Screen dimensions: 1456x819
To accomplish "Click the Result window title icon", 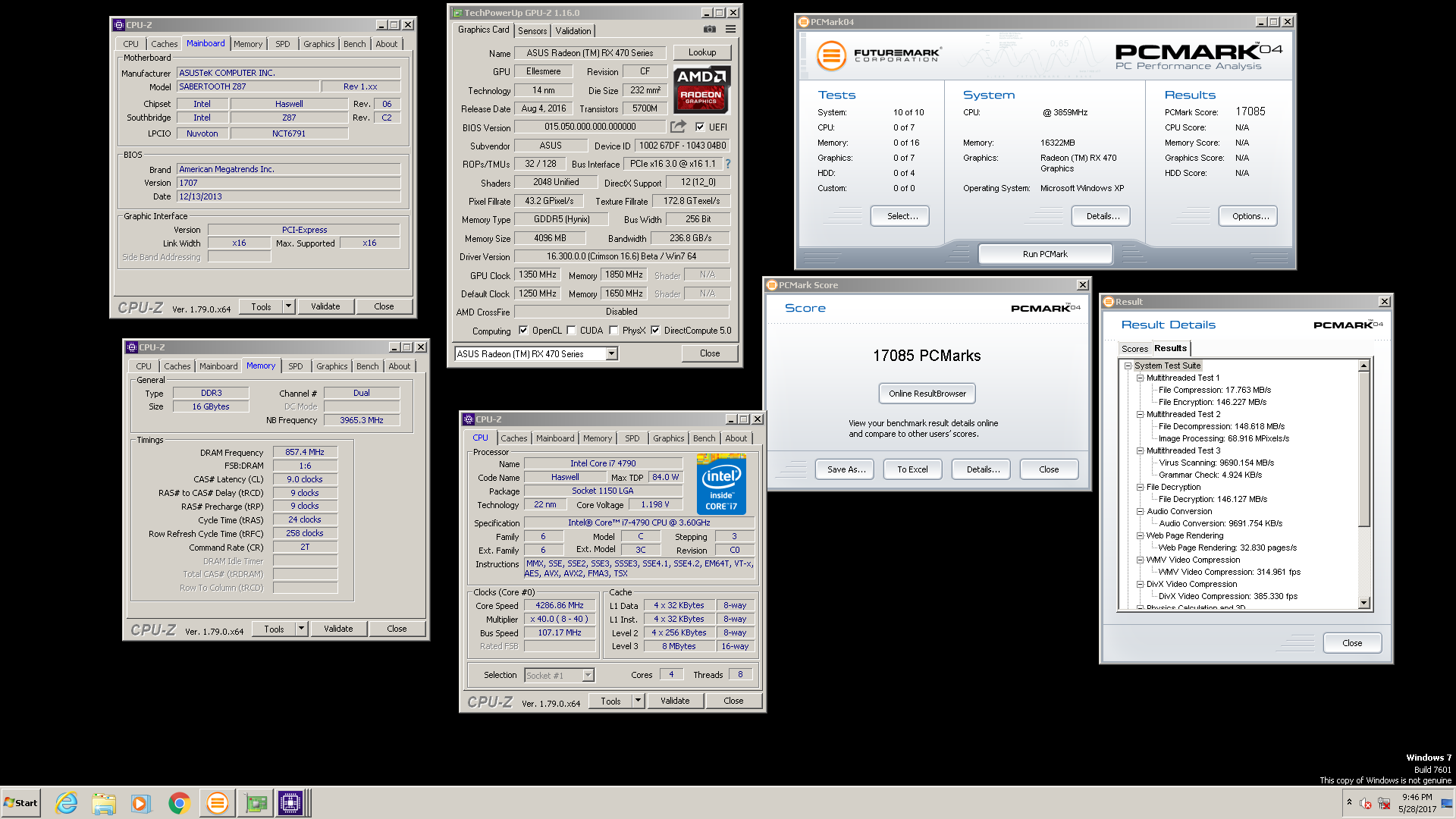I will [x=1109, y=302].
